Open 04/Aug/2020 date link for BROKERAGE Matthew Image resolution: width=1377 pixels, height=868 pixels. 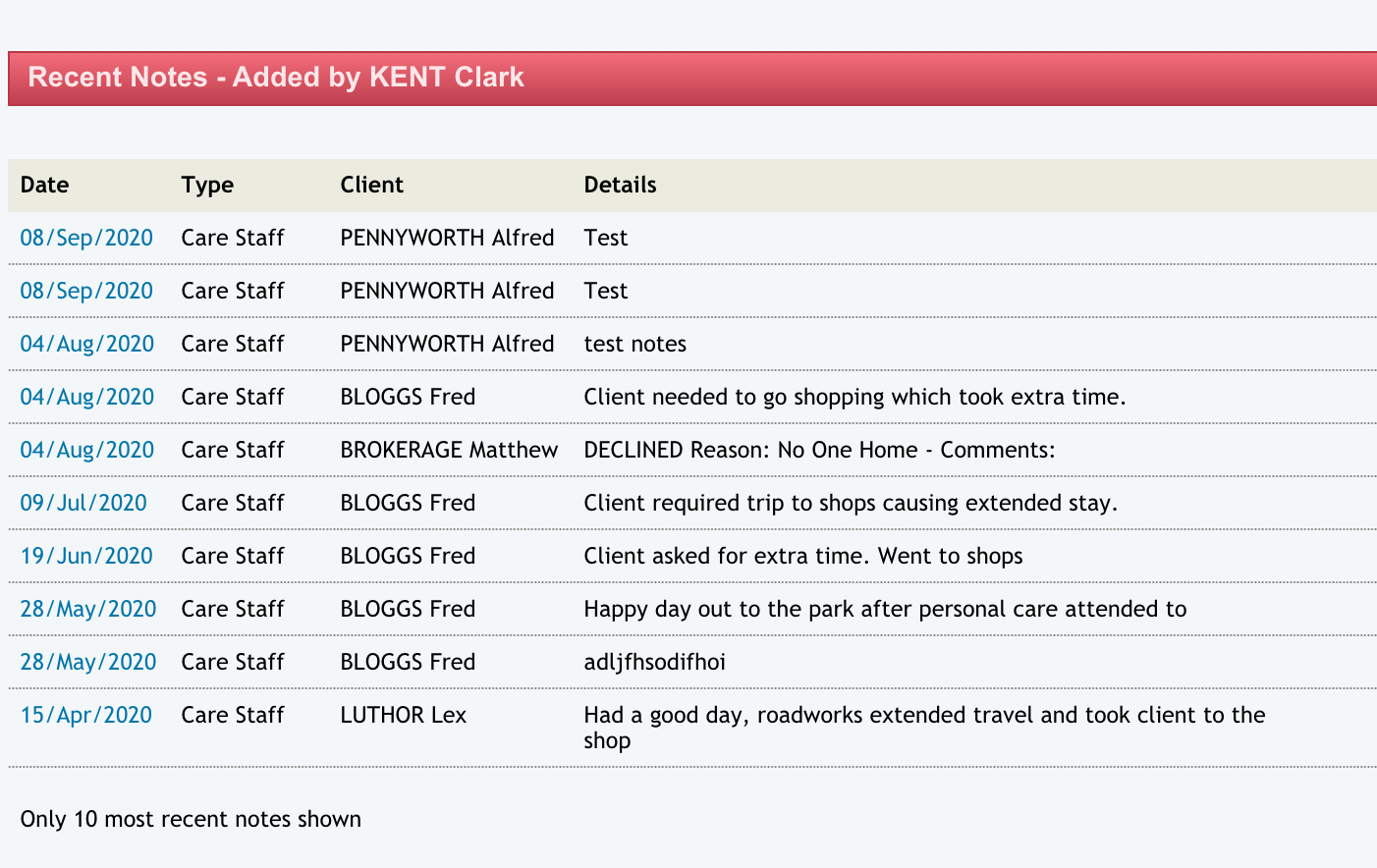click(87, 450)
